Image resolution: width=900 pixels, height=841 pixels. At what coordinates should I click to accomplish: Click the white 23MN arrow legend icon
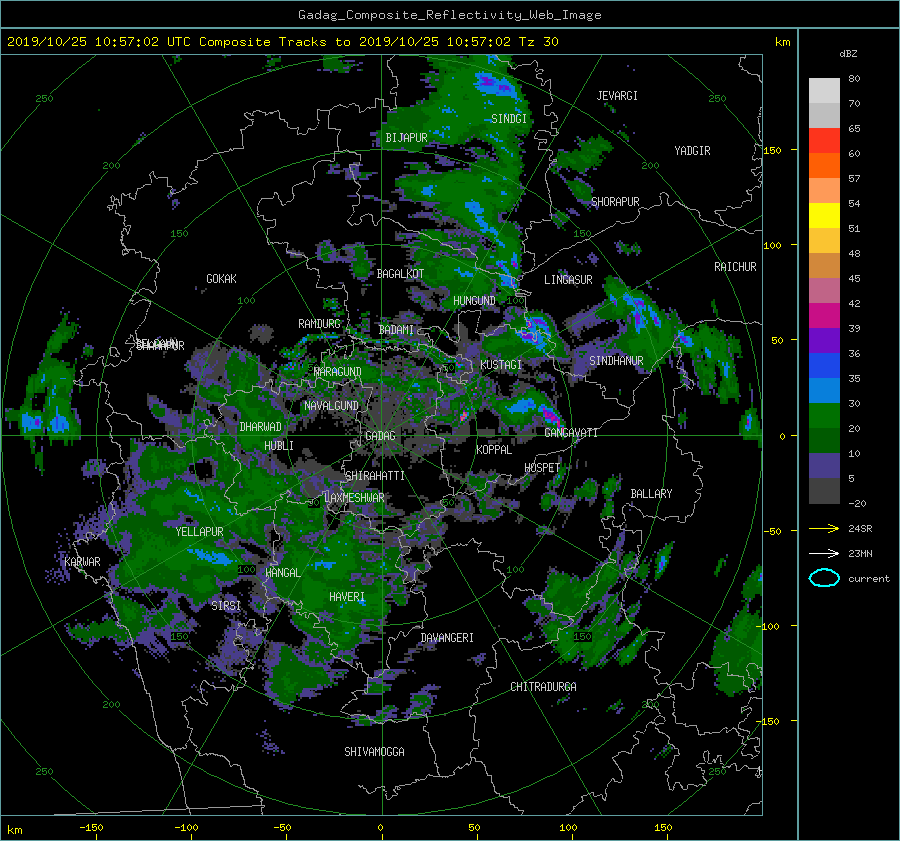pyautogui.click(x=824, y=553)
